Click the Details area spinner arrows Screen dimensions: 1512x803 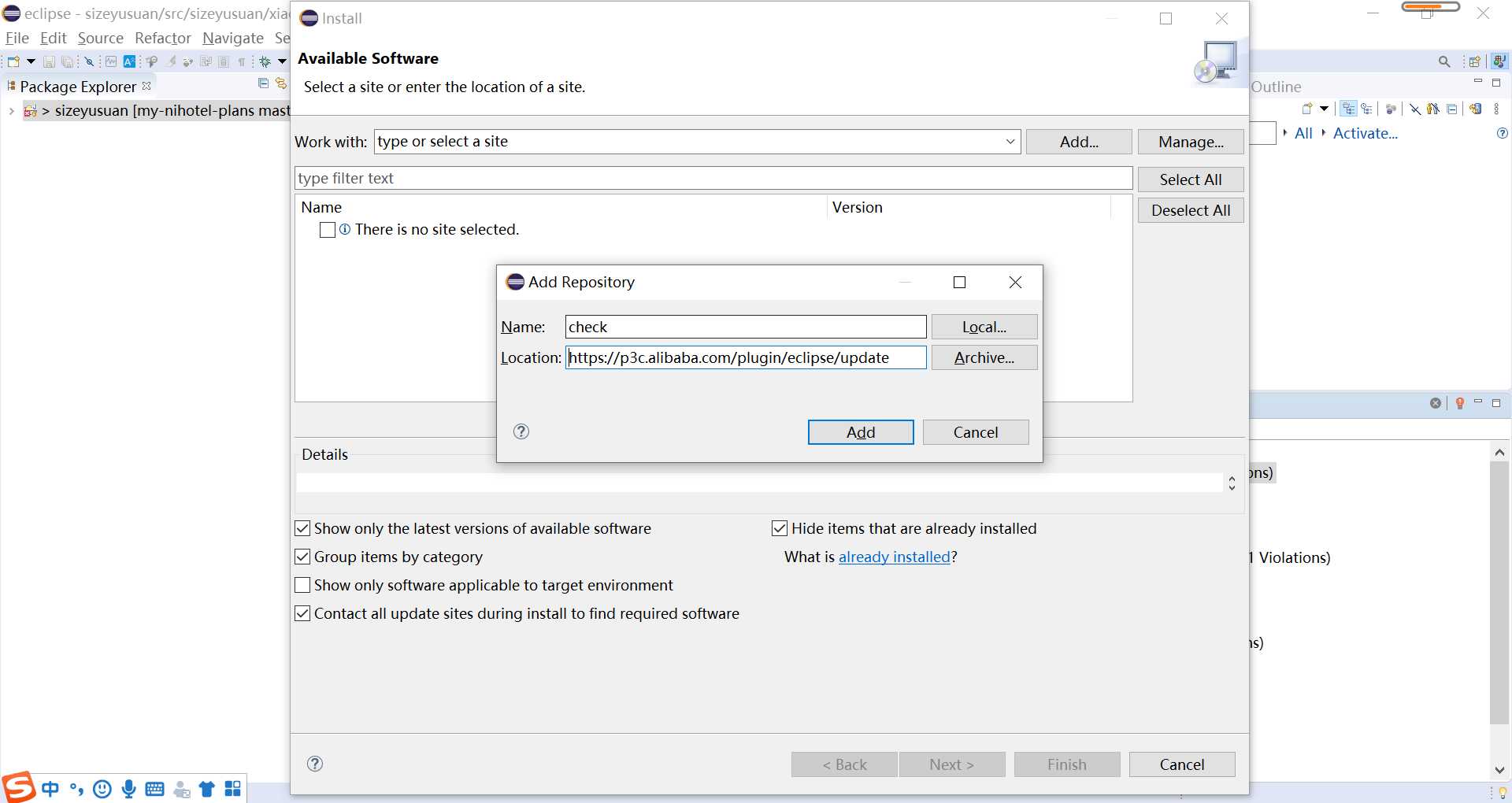point(1232,483)
